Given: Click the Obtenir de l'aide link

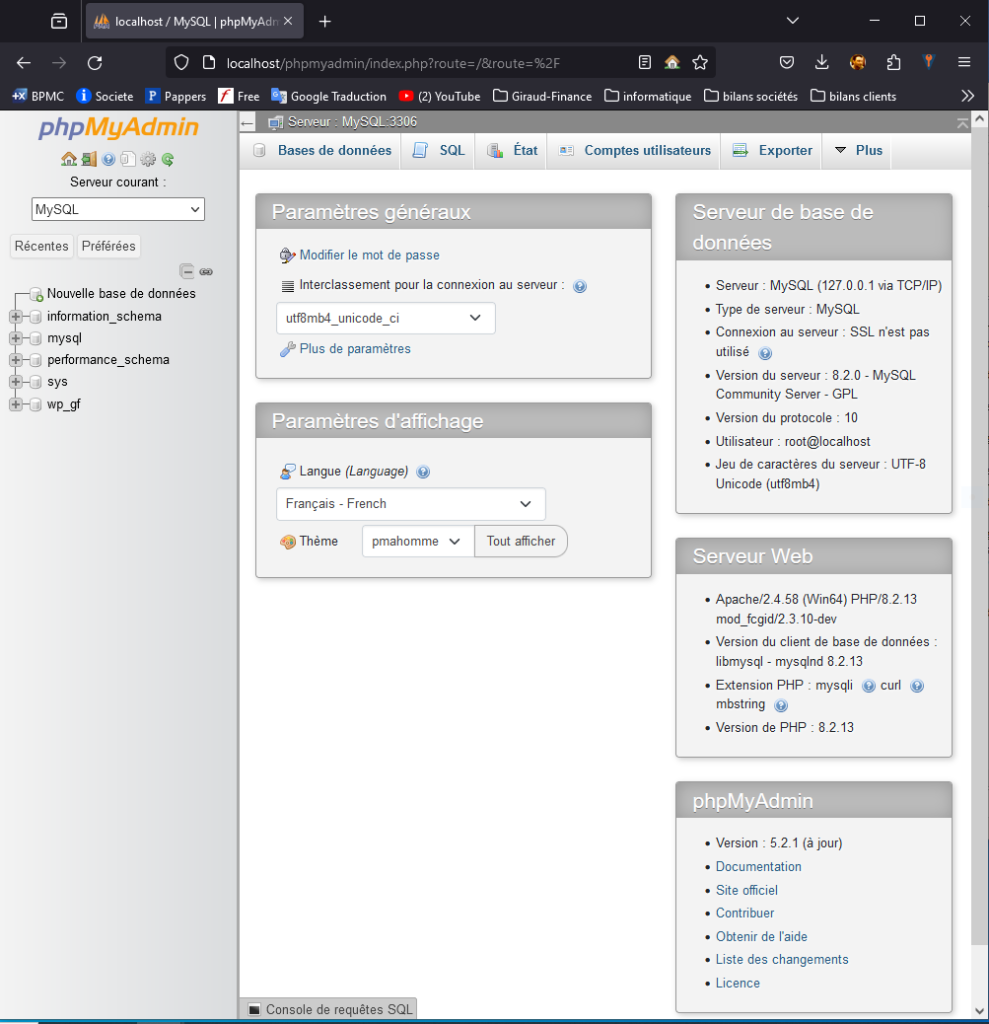Looking at the screenshot, I should pyautogui.click(x=761, y=936).
